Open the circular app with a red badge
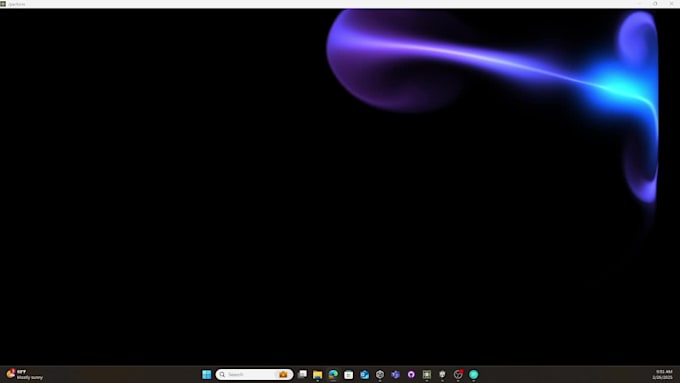The height and width of the screenshot is (383, 680). click(458, 374)
